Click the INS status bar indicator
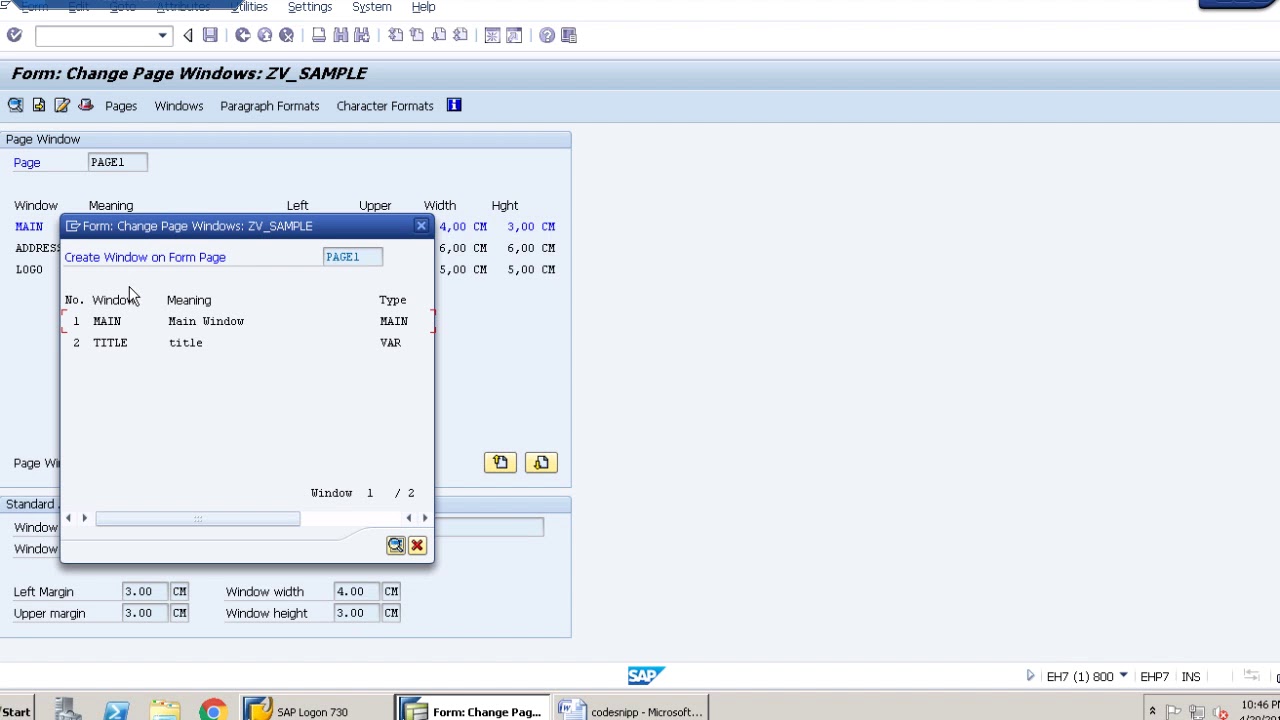1280x720 pixels. 1191,677
